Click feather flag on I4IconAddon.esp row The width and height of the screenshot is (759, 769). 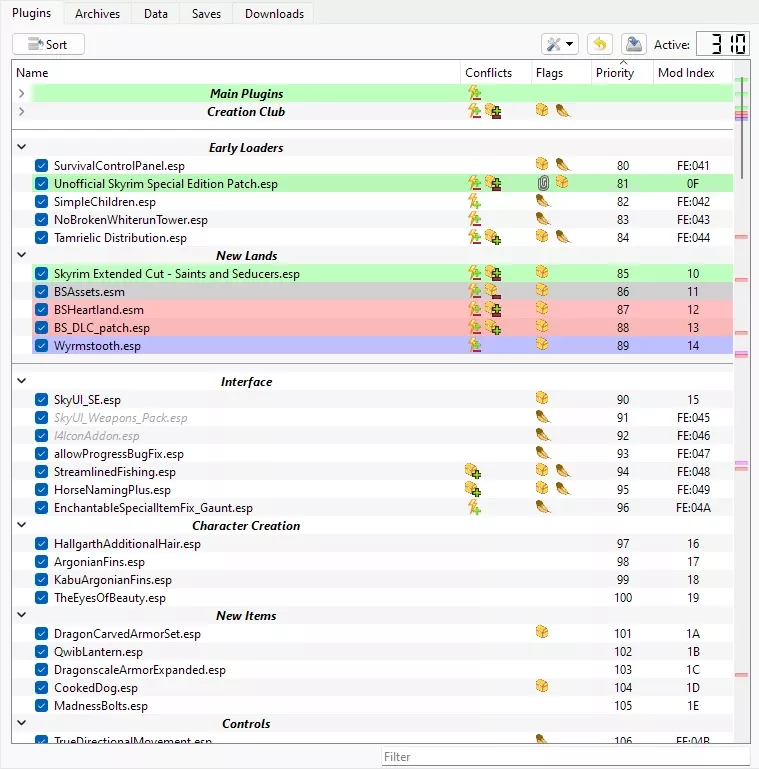point(543,435)
